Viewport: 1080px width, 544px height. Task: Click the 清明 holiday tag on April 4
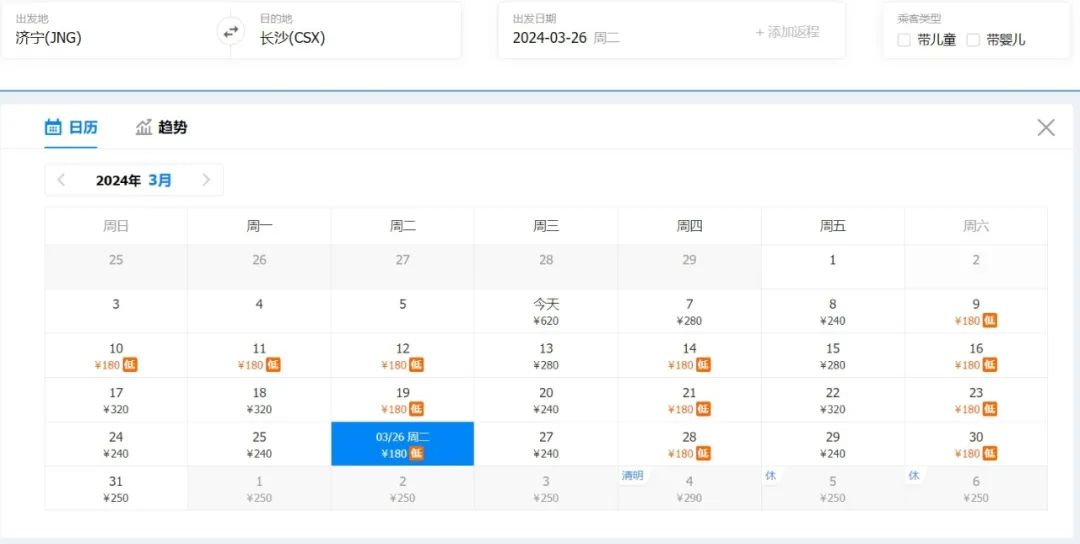[x=633, y=476]
